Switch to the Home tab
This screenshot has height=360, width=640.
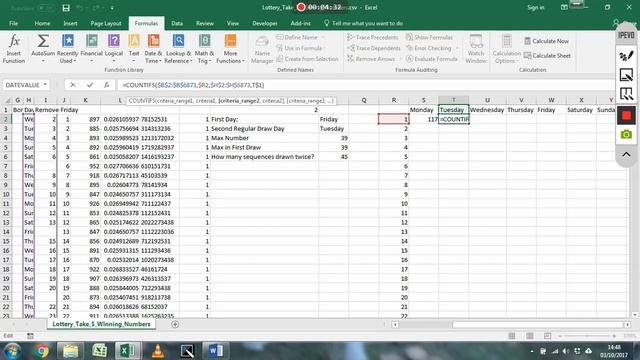(x=42, y=23)
